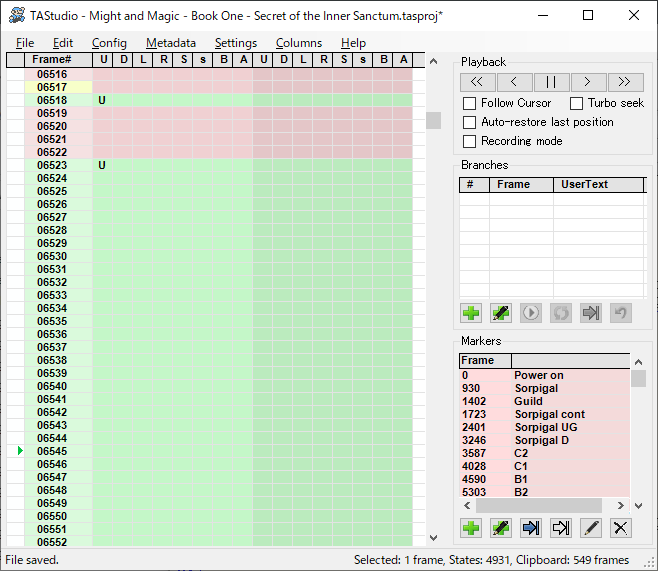
Task: Click the Markers Frame column header
Action: click(x=486, y=361)
